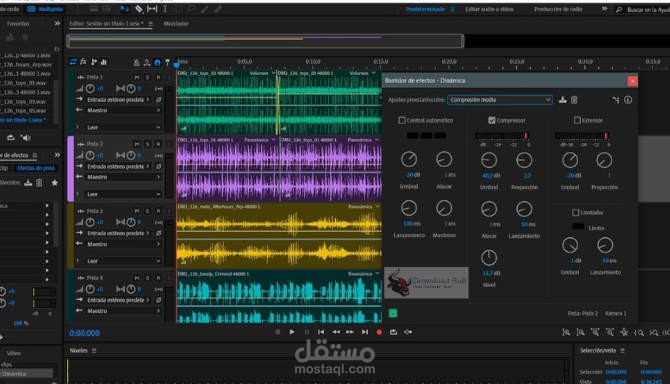The height and width of the screenshot is (384, 670).
Task: Click Compresor Umbral knob
Action: coord(489,161)
